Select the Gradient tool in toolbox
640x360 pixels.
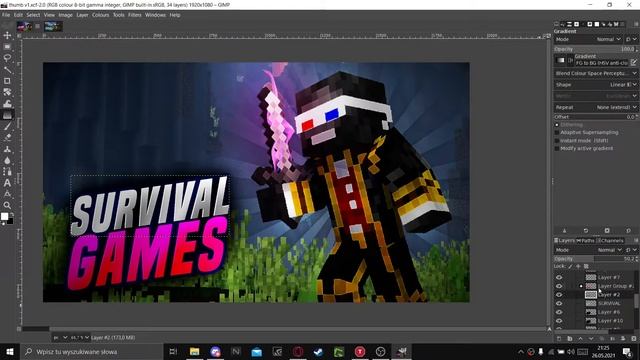tap(7, 115)
